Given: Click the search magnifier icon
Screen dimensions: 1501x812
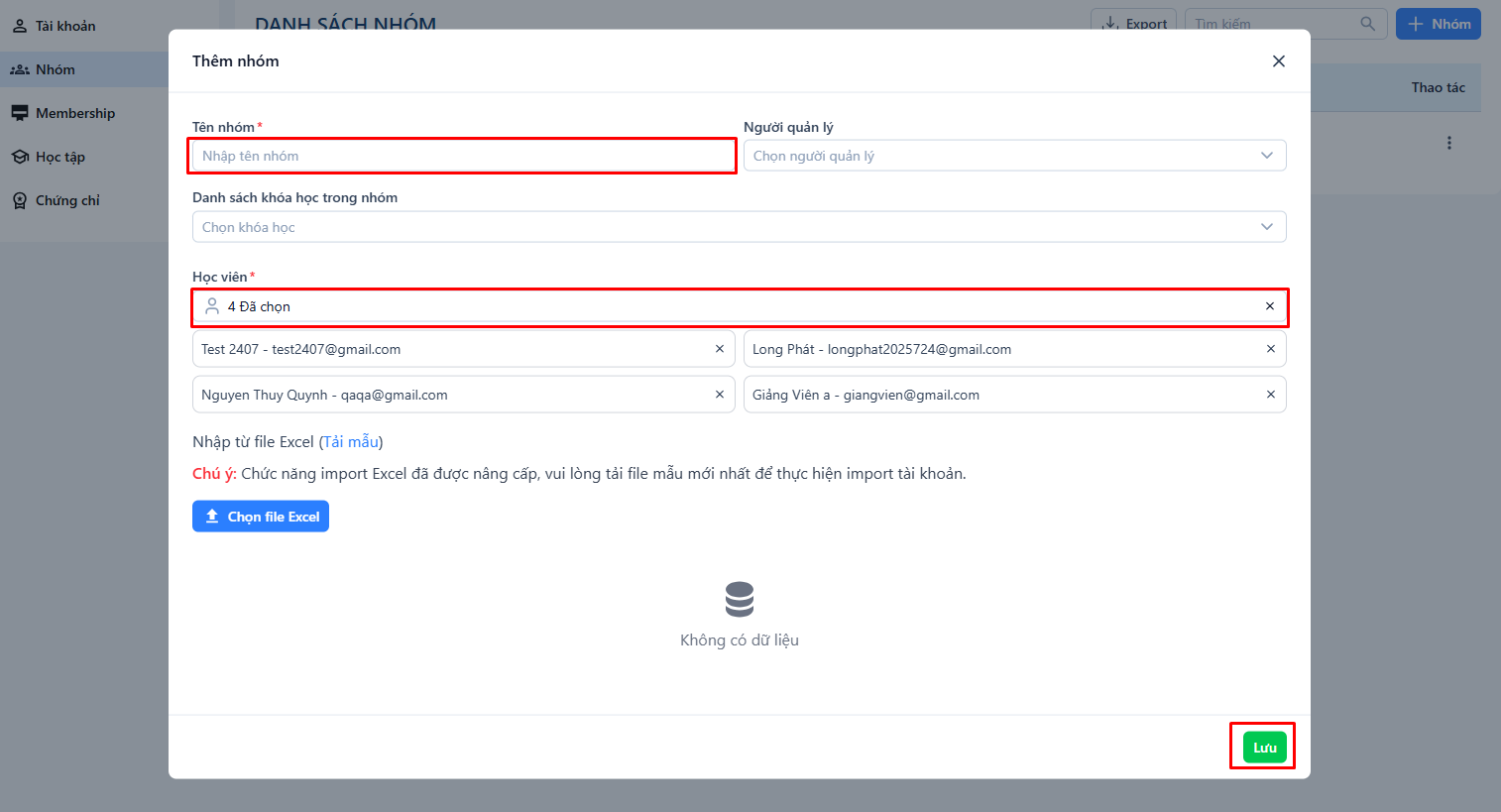Looking at the screenshot, I should [1368, 24].
